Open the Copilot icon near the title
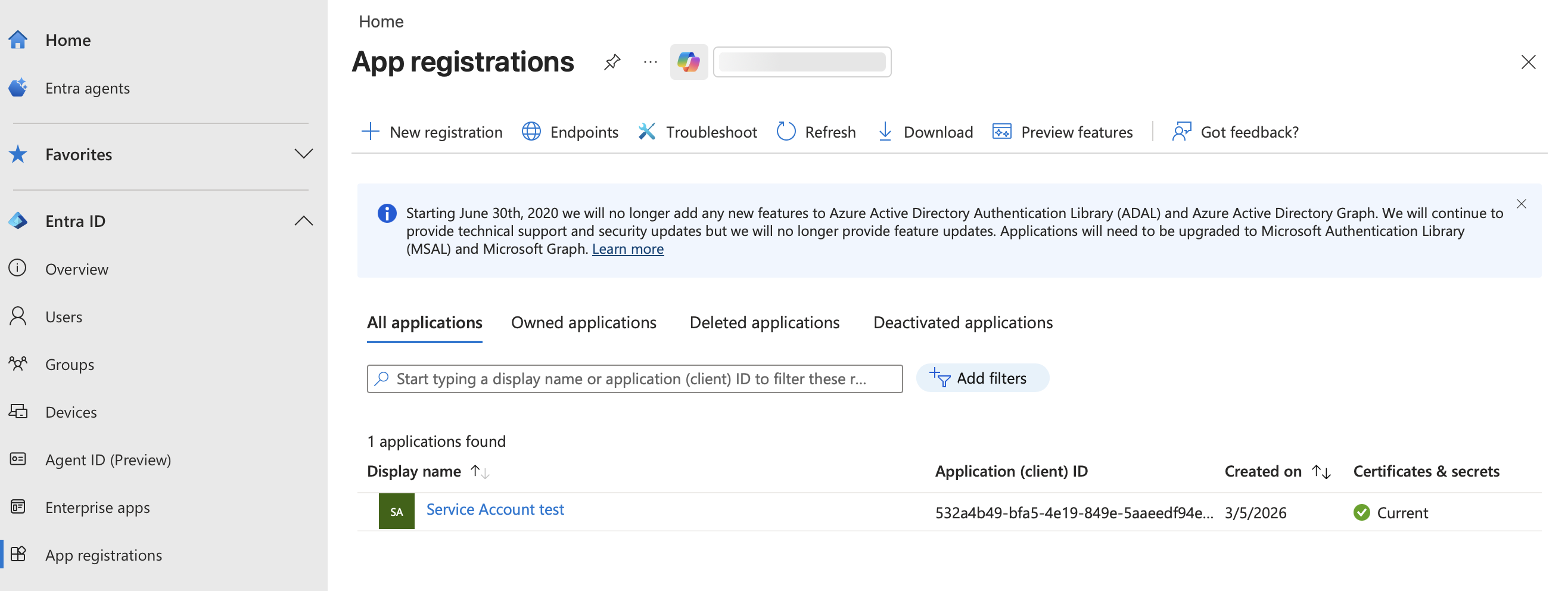The image size is (1568, 591). pyautogui.click(x=689, y=61)
